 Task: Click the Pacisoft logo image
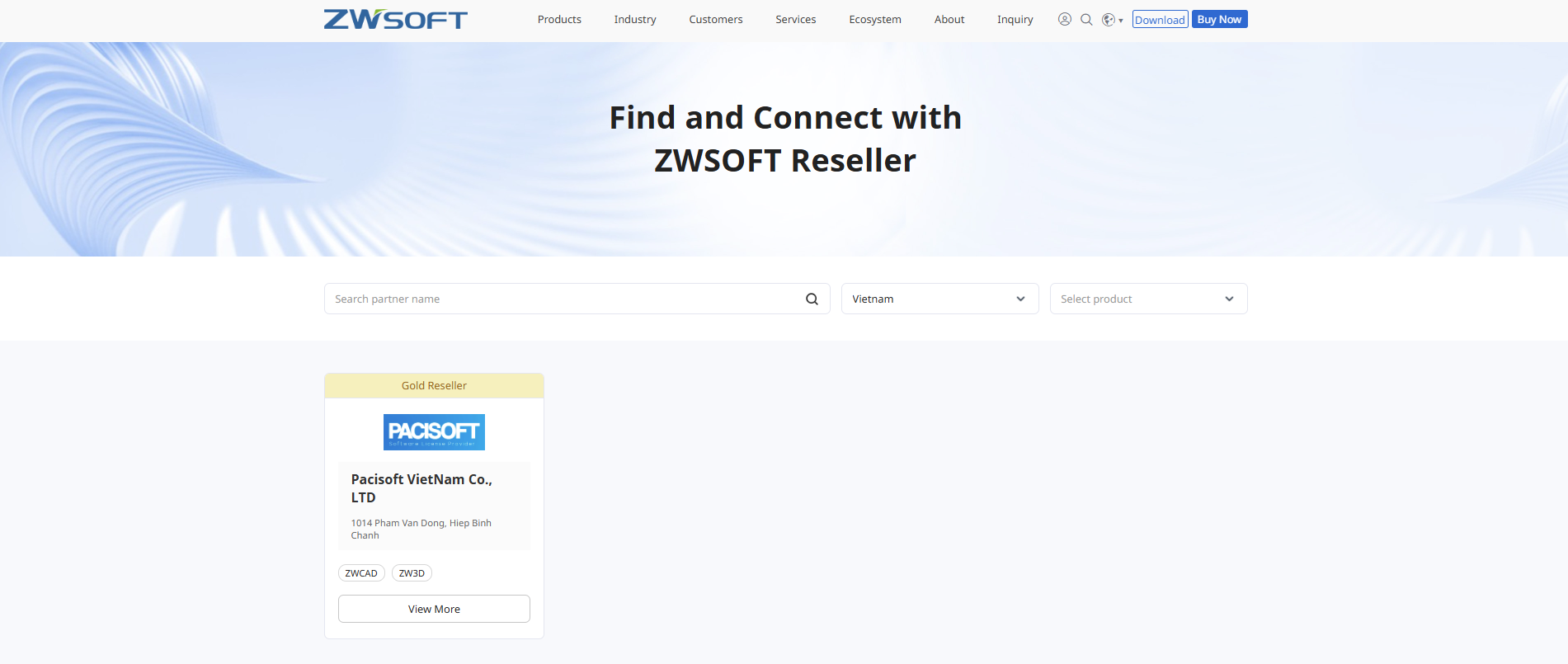[x=434, y=432]
